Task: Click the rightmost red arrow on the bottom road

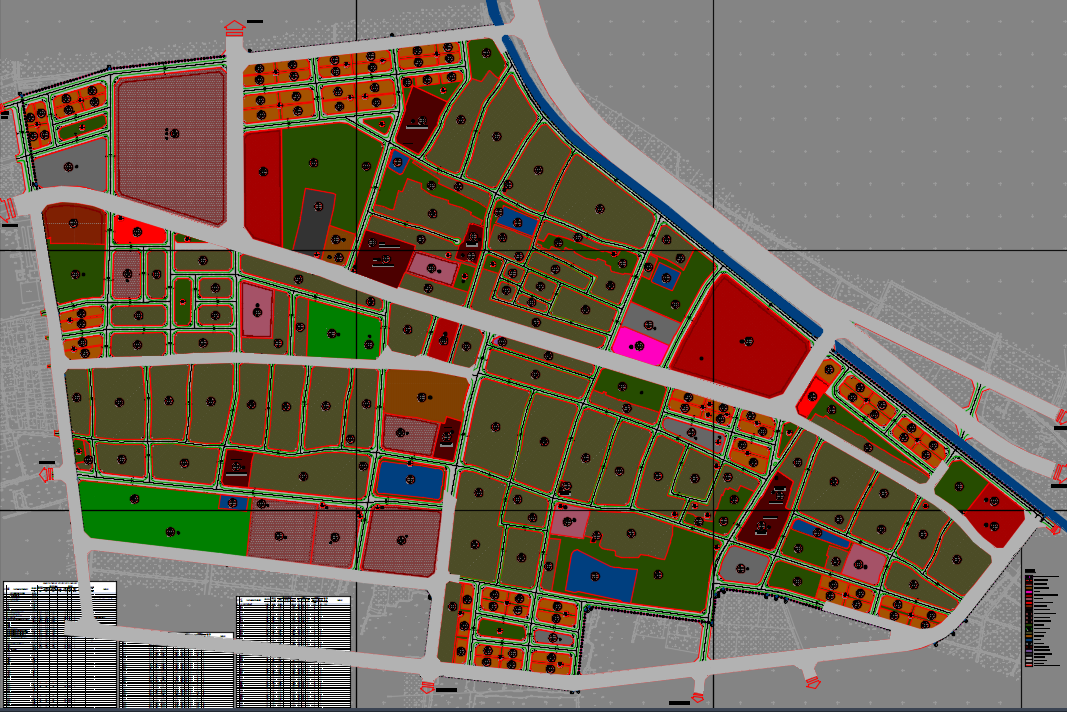Action: point(813,681)
